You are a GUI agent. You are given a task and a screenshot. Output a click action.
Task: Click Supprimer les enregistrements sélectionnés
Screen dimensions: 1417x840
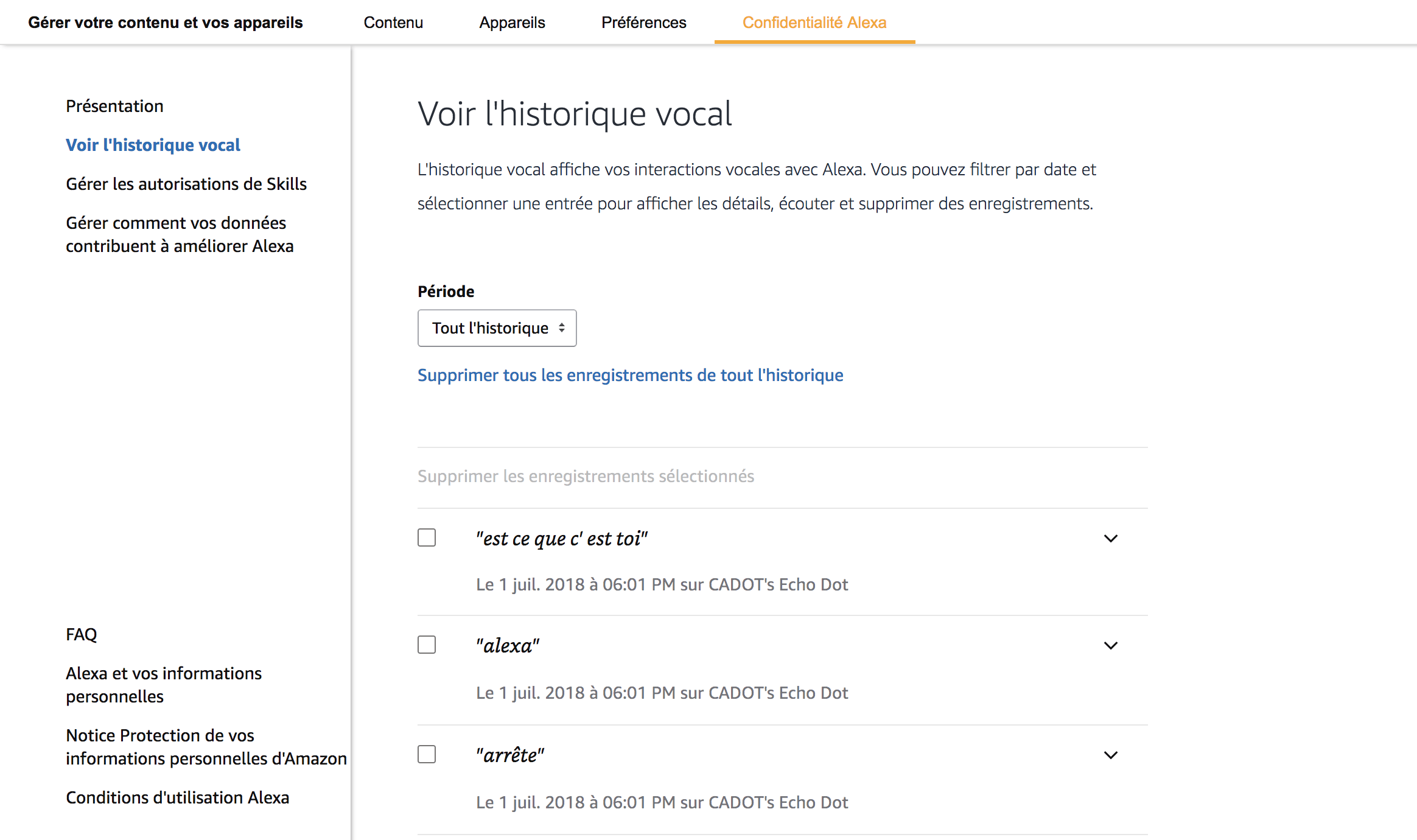point(586,476)
